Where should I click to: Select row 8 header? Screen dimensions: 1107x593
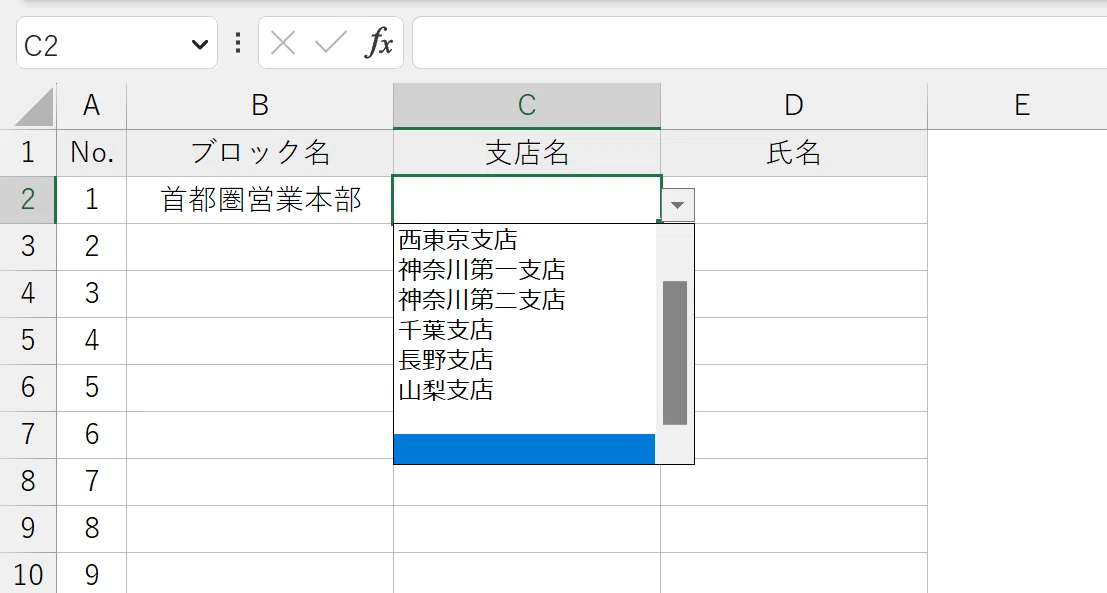28,481
